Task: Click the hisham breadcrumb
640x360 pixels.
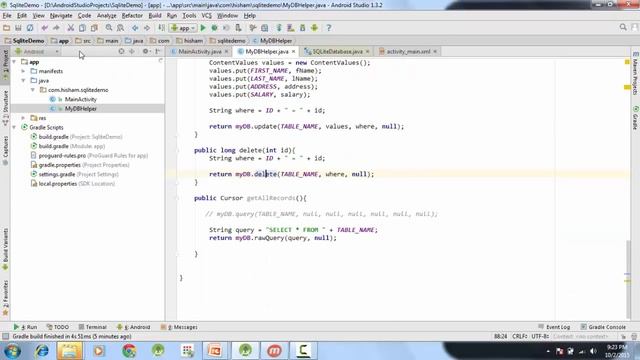Action: point(189,41)
